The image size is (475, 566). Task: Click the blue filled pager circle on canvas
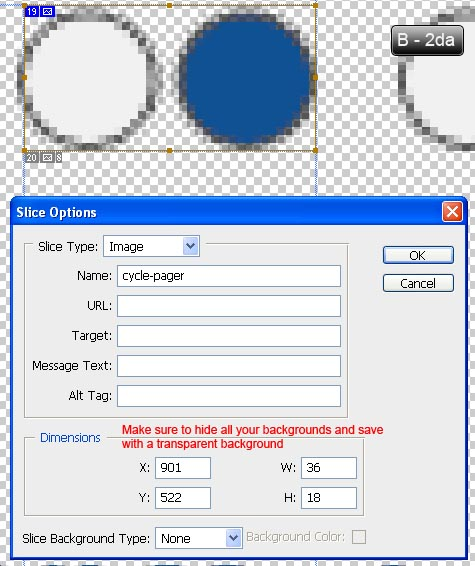246,79
